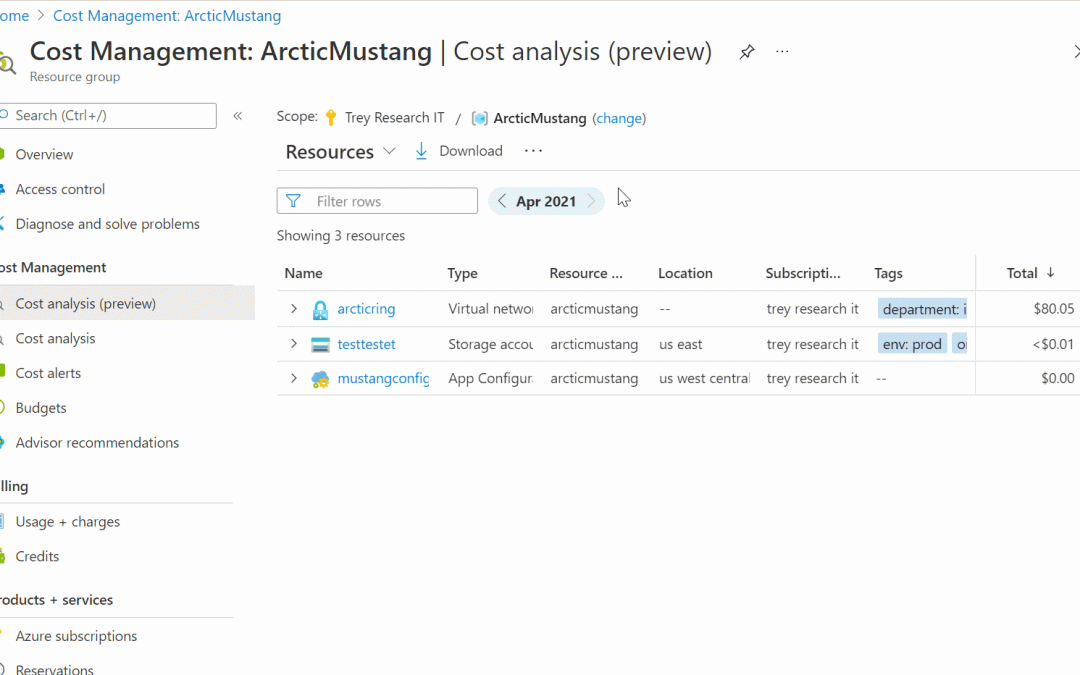Viewport: 1080px width, 675px height.
Task: Click the Trey Research IT key icon
Action: tap(331, 118)
